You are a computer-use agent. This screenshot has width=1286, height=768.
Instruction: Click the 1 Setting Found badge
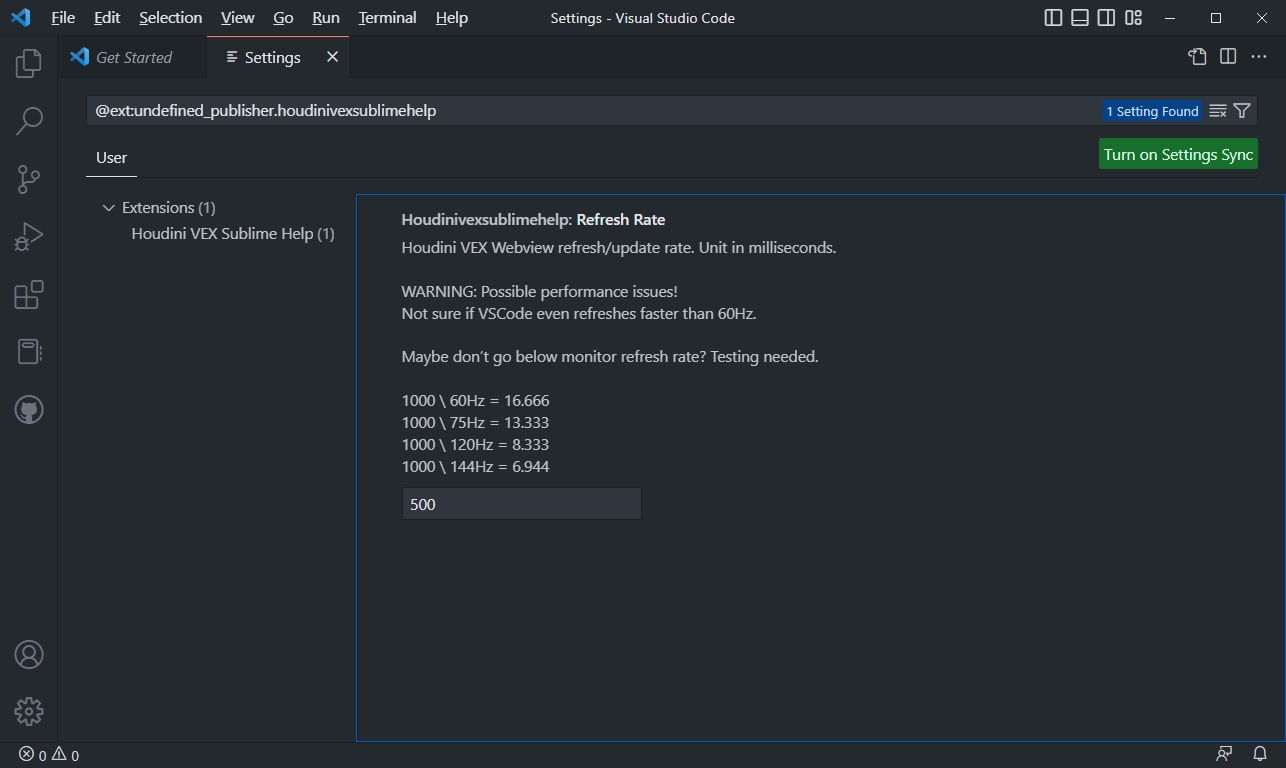1152,111
